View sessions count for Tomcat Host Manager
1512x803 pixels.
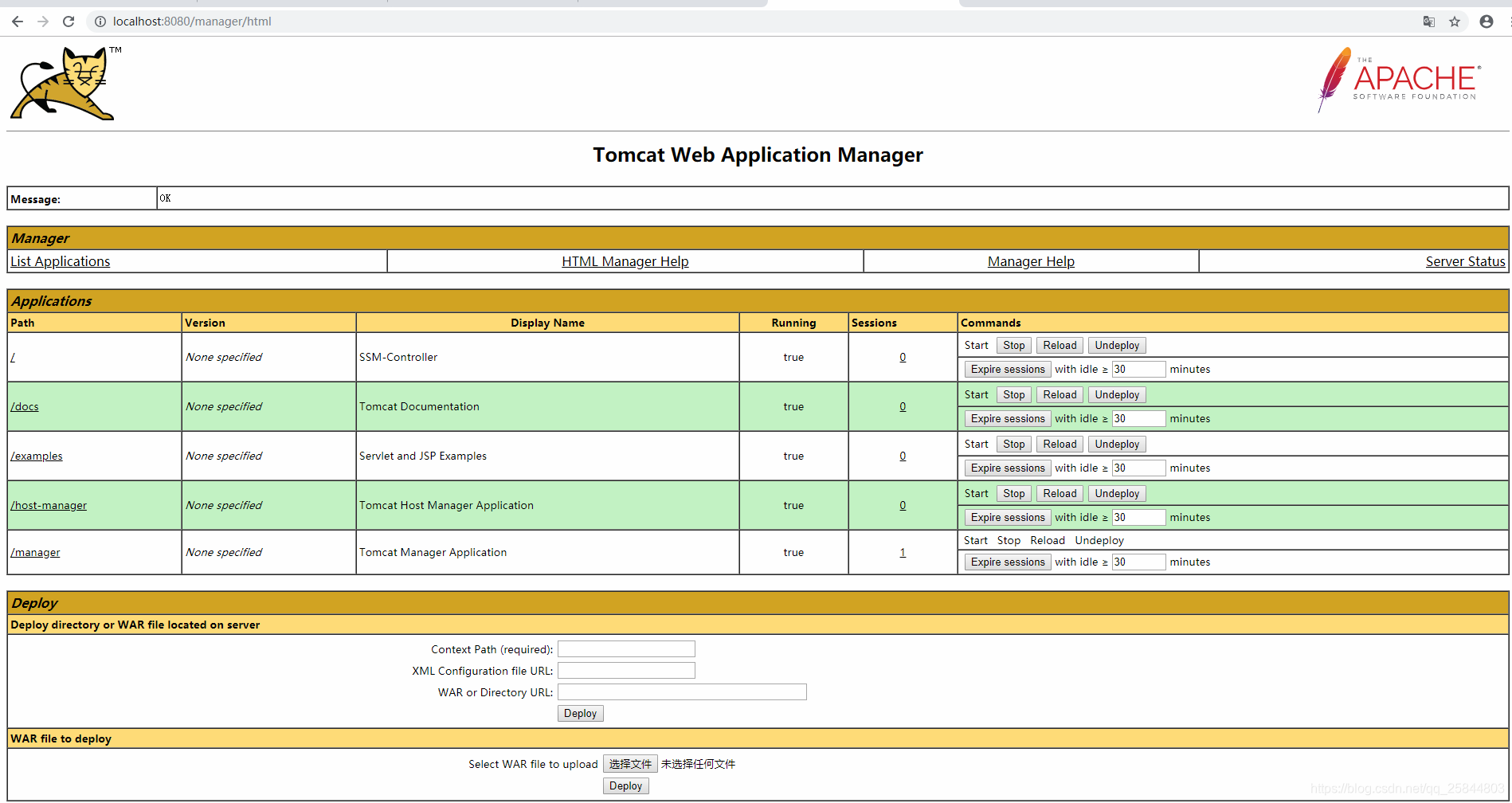coord(903,505)
